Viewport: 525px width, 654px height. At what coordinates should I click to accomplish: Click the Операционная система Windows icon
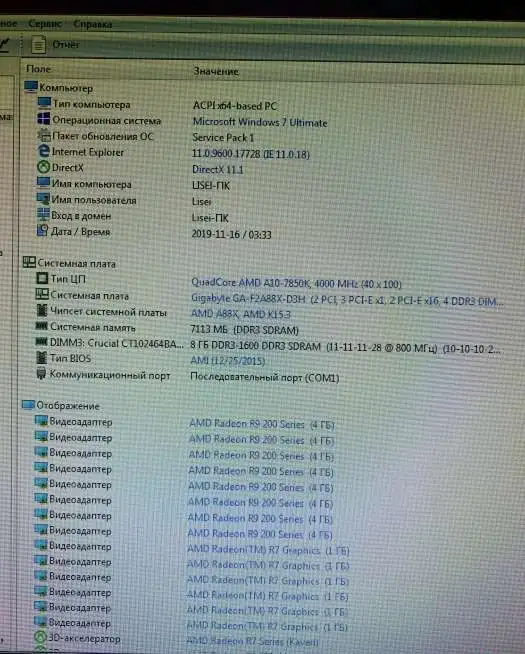coord(44,119)
